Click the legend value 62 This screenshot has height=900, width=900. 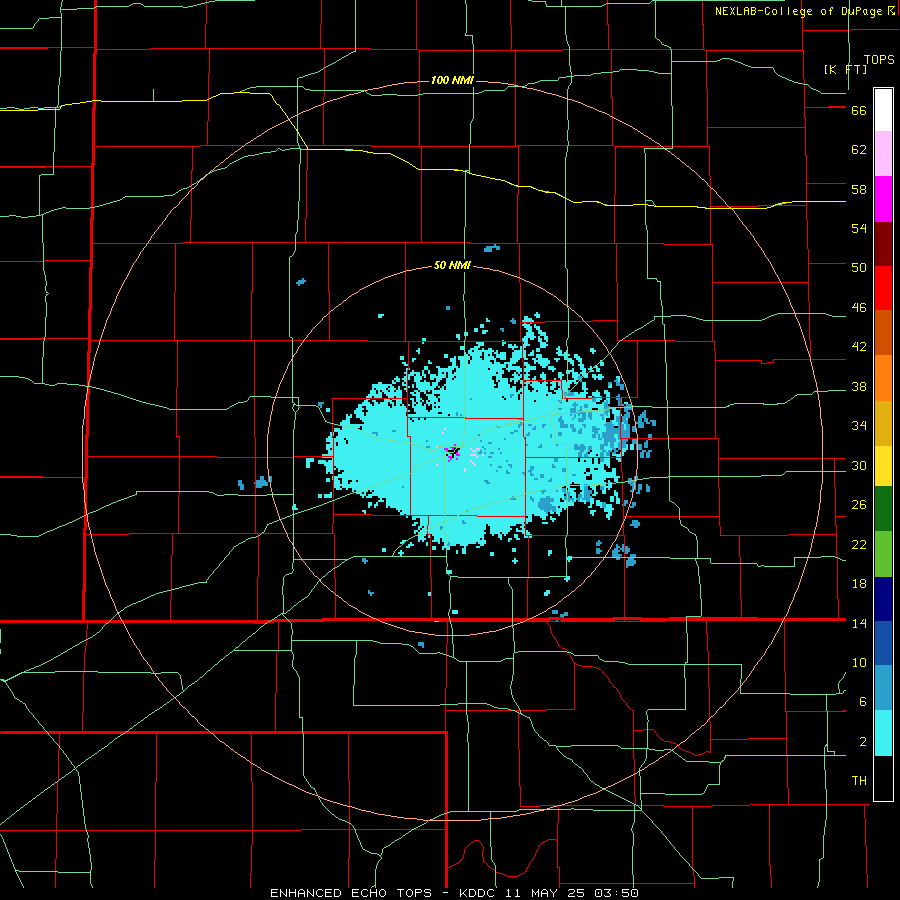(x=859, y=150)
